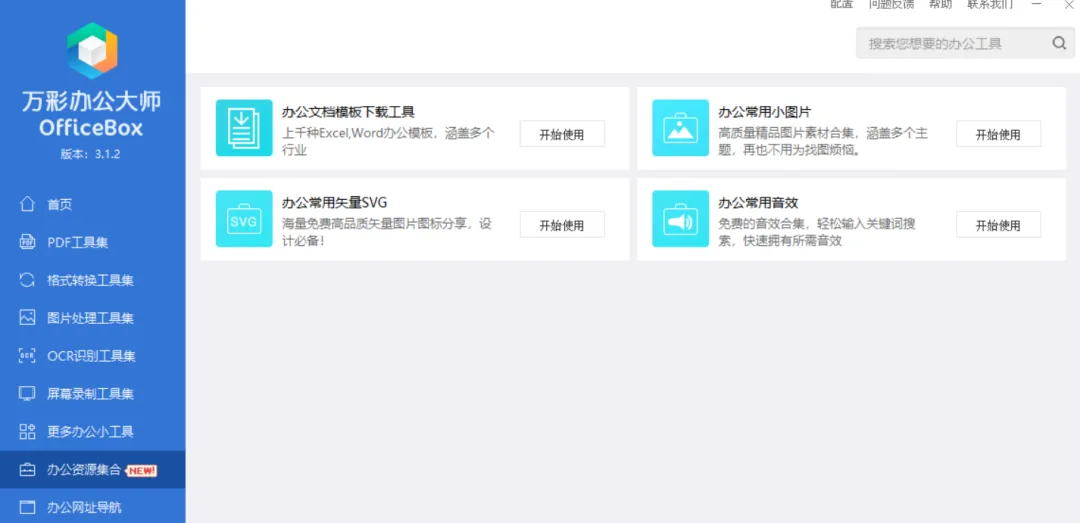Click the OfficeBox hexagon logo

(x=92, y=50)
